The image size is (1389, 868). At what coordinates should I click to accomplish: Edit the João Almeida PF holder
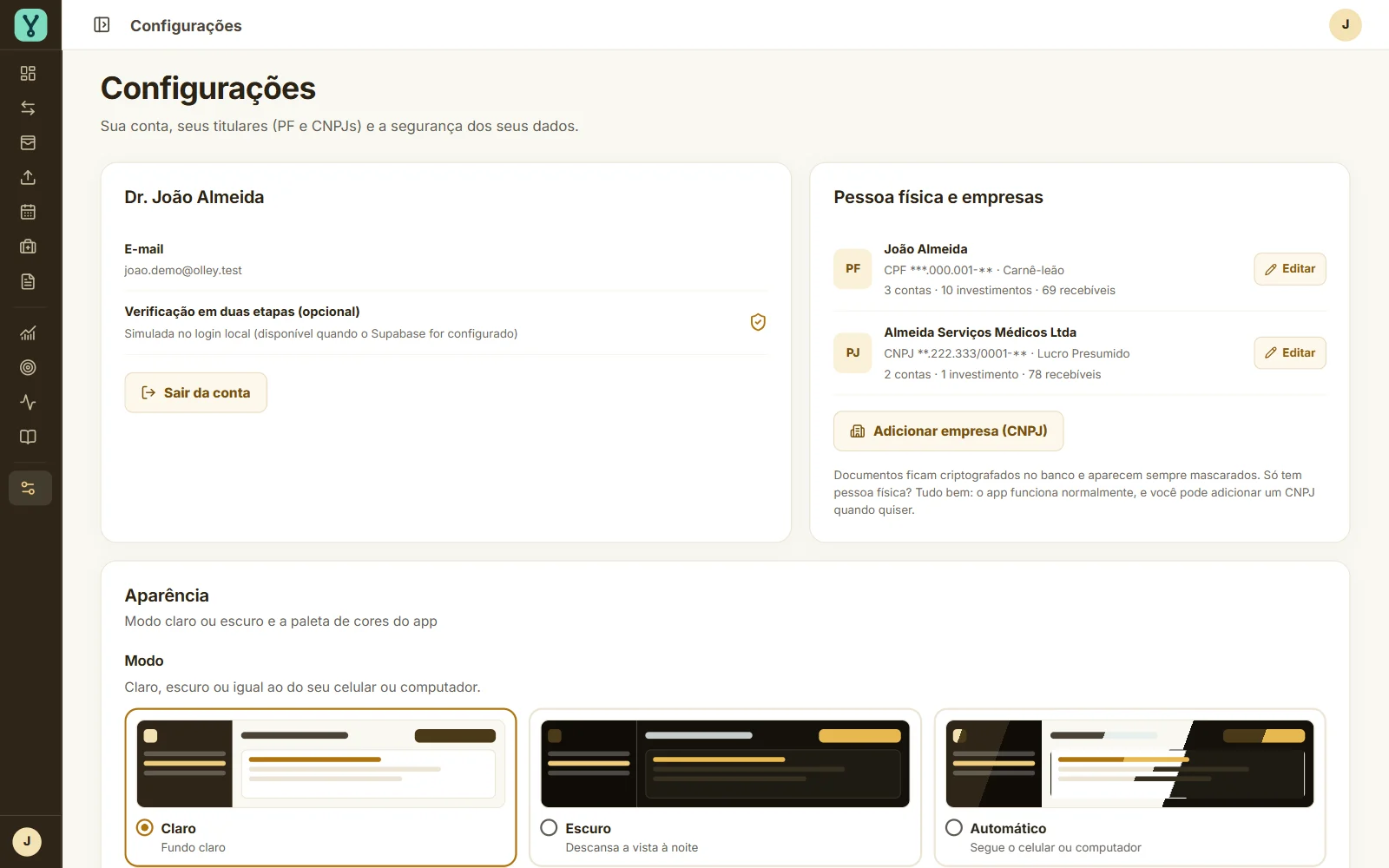pos(1289,269)
